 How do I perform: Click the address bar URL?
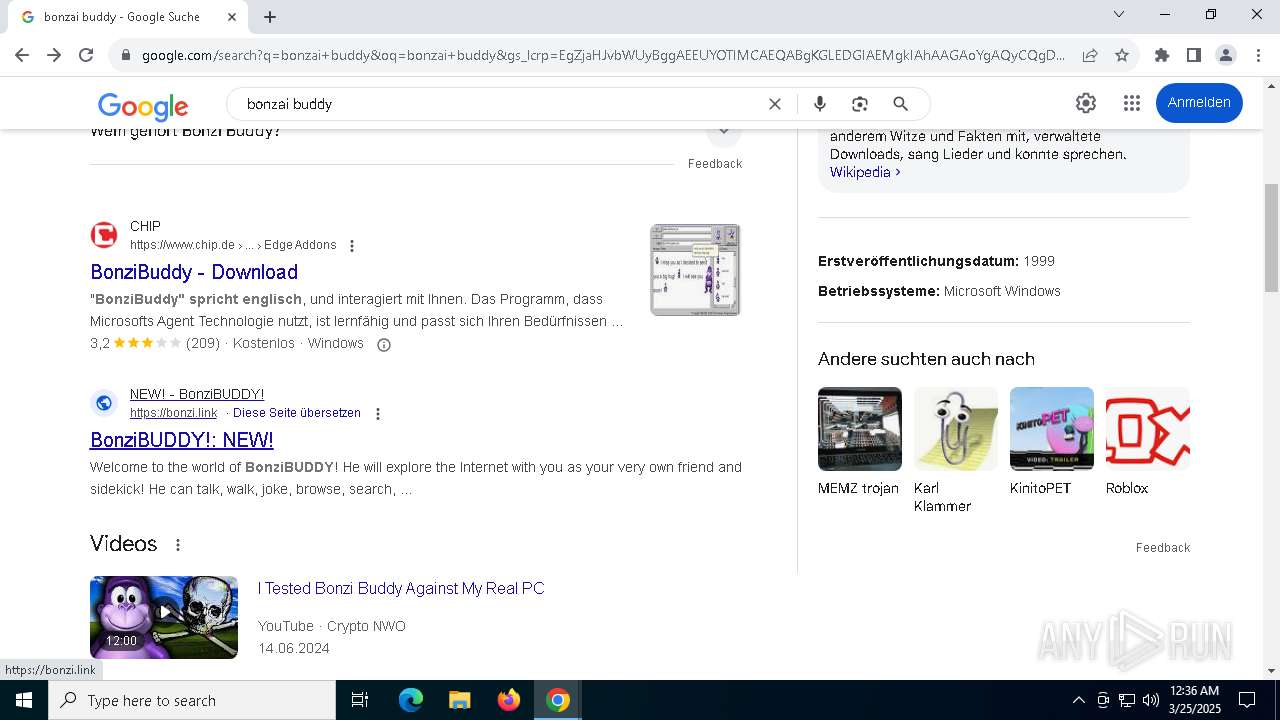point(603,56)
